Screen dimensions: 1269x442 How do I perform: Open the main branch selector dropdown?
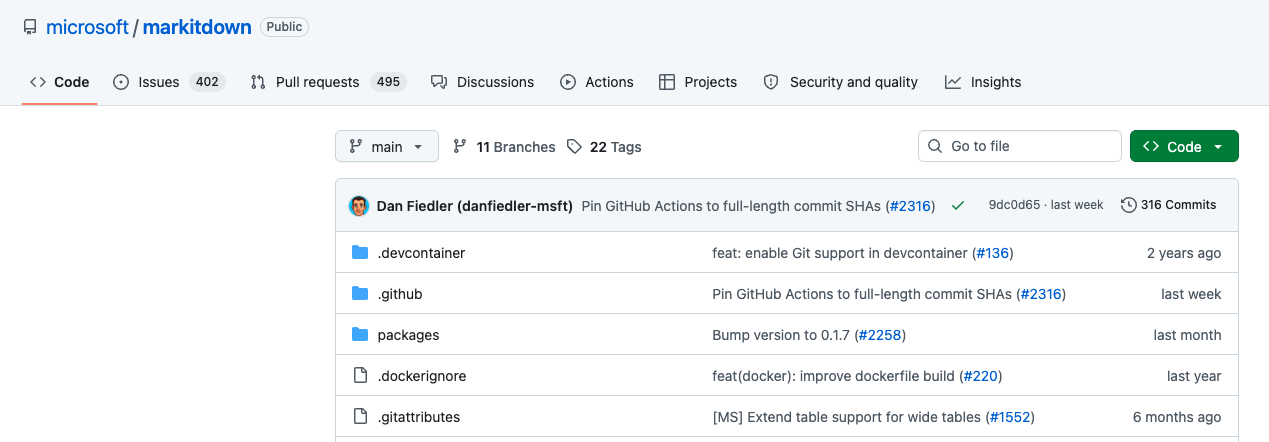(387, 146)
